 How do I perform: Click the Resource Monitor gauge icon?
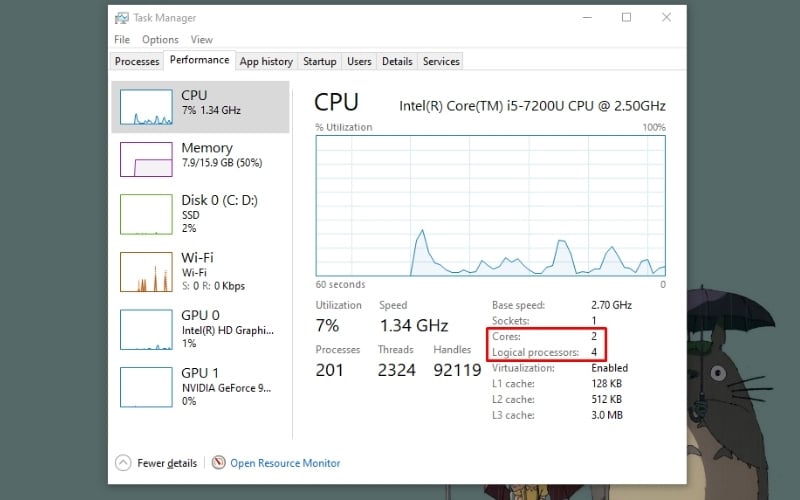(218, 463)
